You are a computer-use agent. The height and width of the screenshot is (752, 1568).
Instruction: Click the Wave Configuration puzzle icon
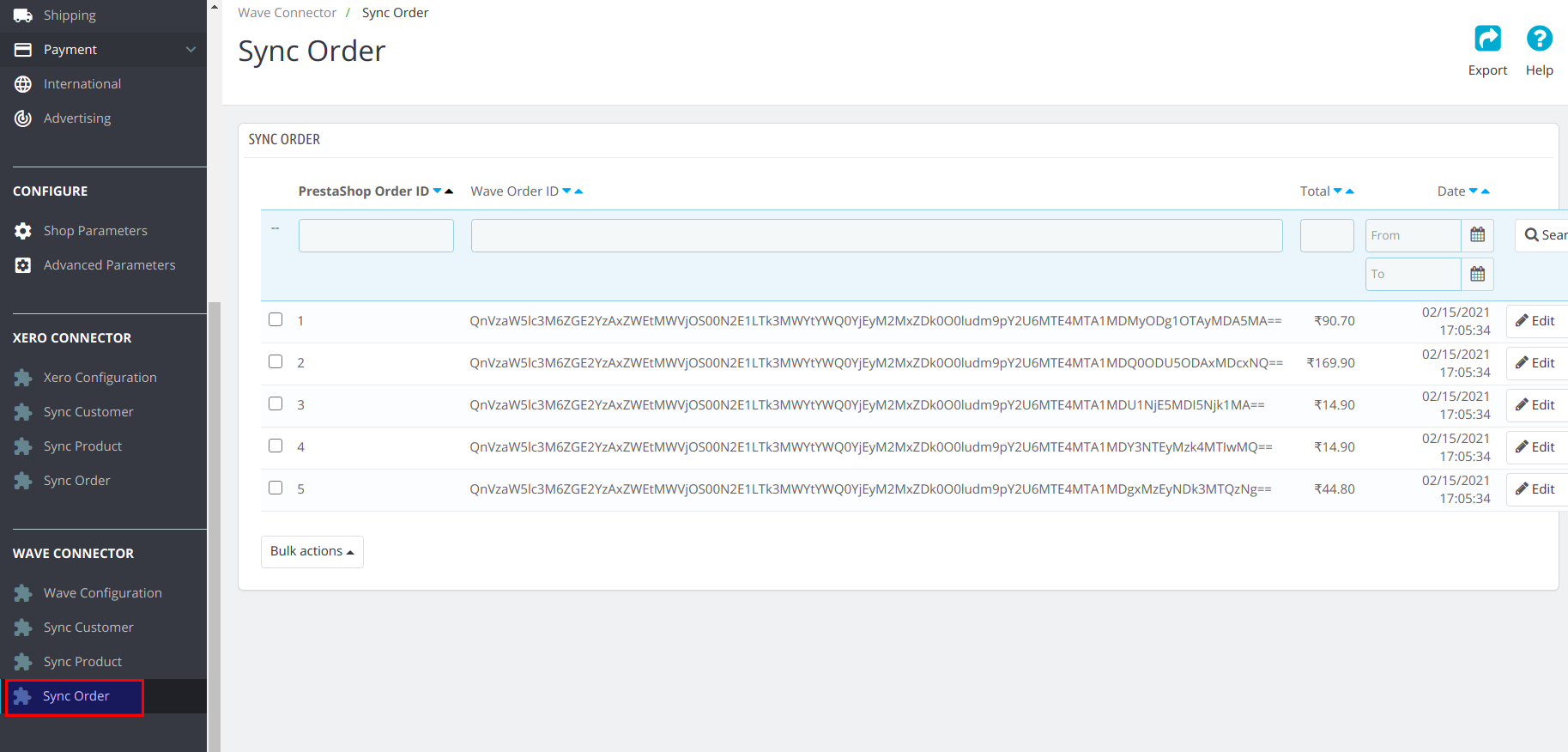[x=23, y=593]
